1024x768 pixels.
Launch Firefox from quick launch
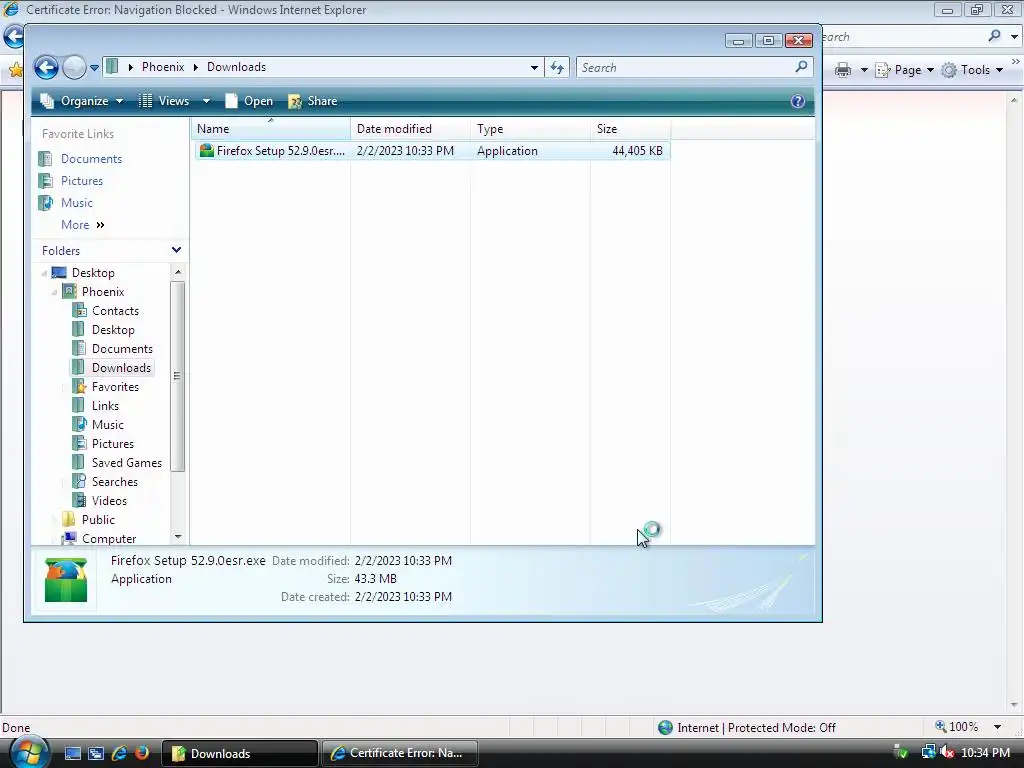coord(141,753)
